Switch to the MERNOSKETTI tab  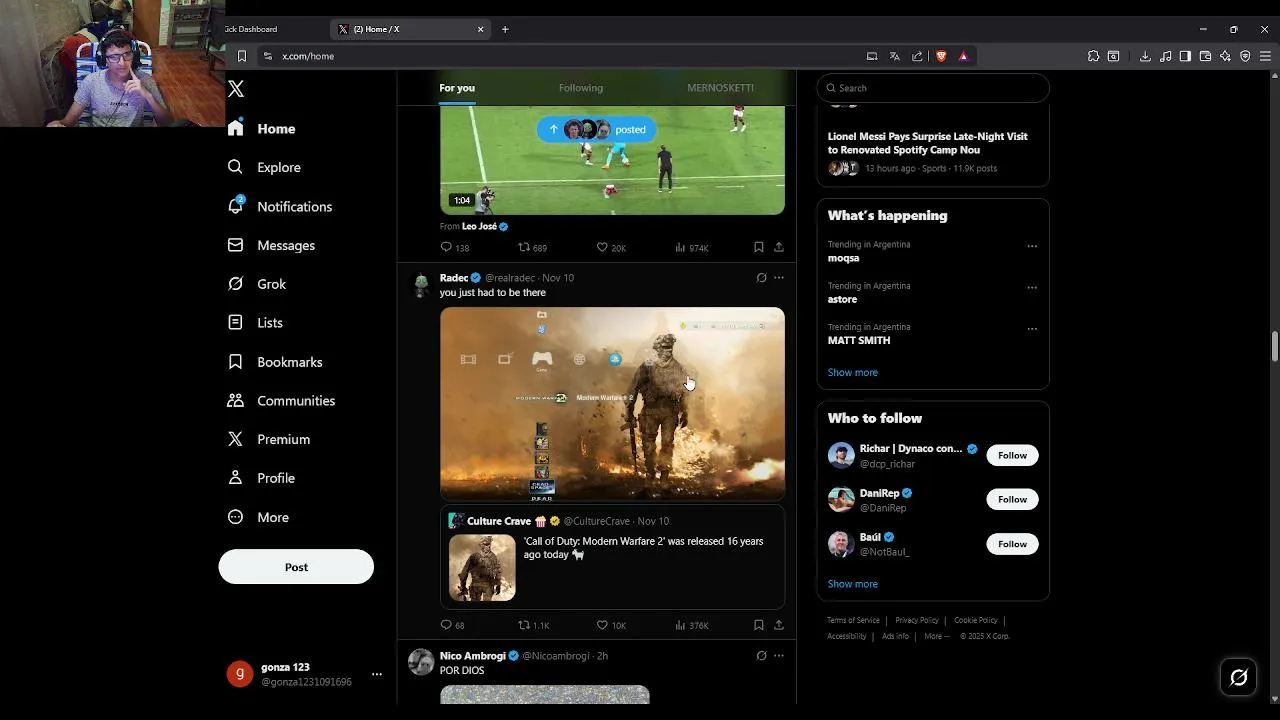pos(720,88)
